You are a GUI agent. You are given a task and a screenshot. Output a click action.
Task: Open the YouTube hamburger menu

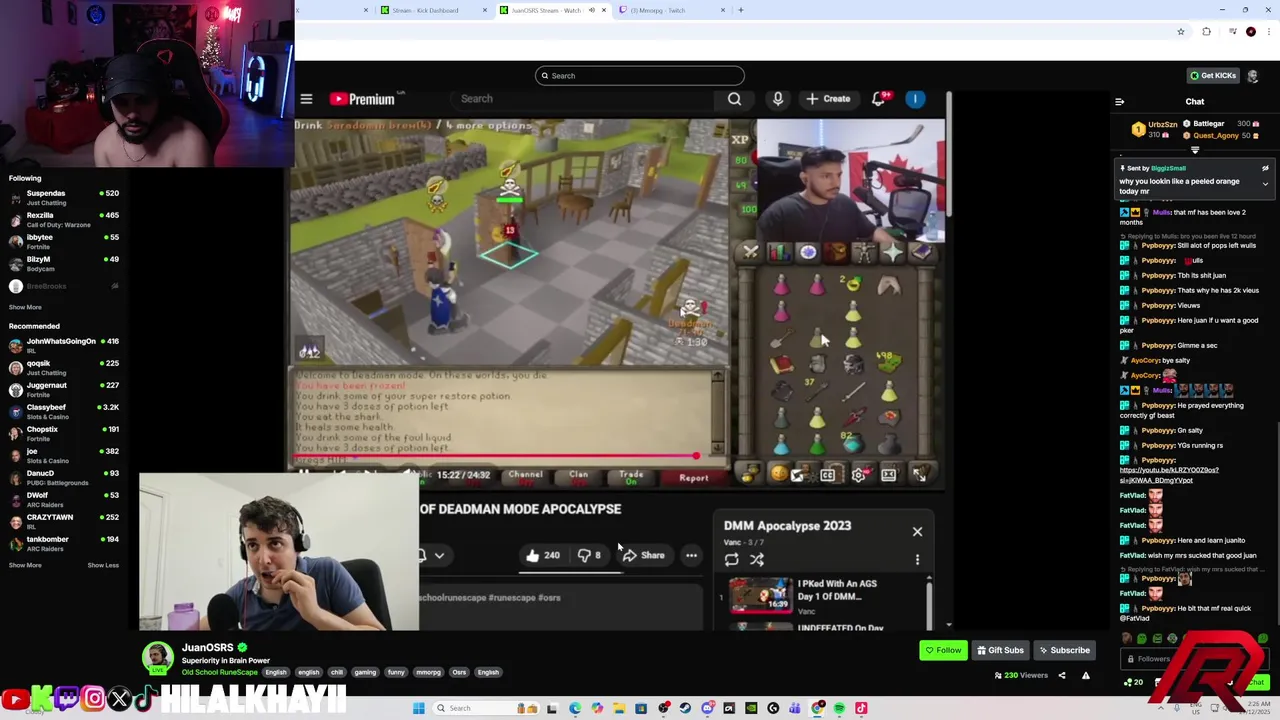(x=306, y=99)
